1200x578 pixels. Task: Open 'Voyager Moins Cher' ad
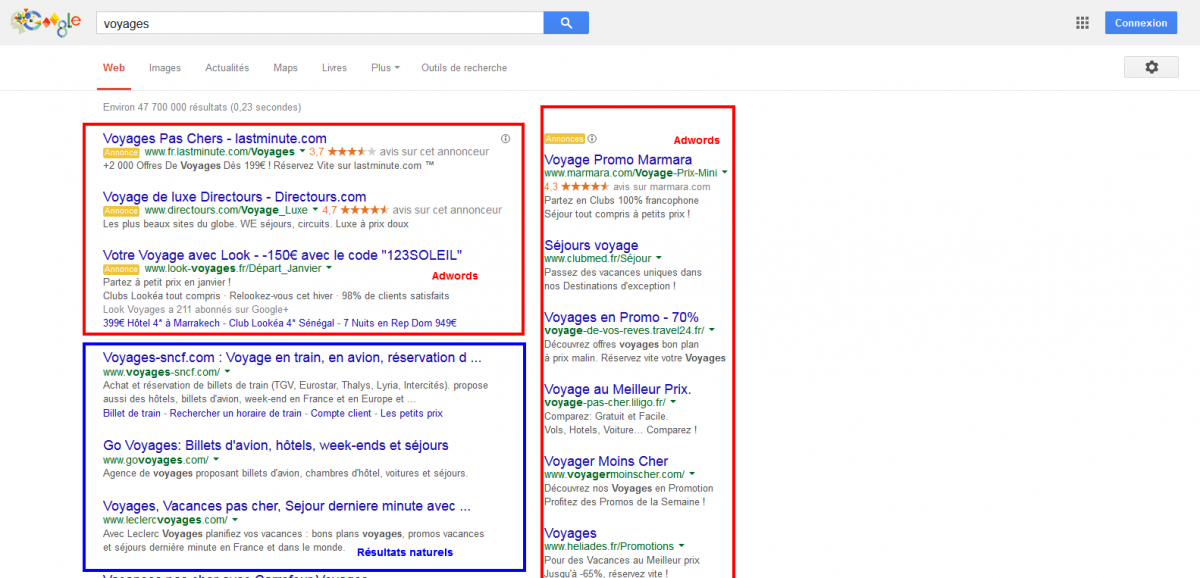(x=606, y=461)
